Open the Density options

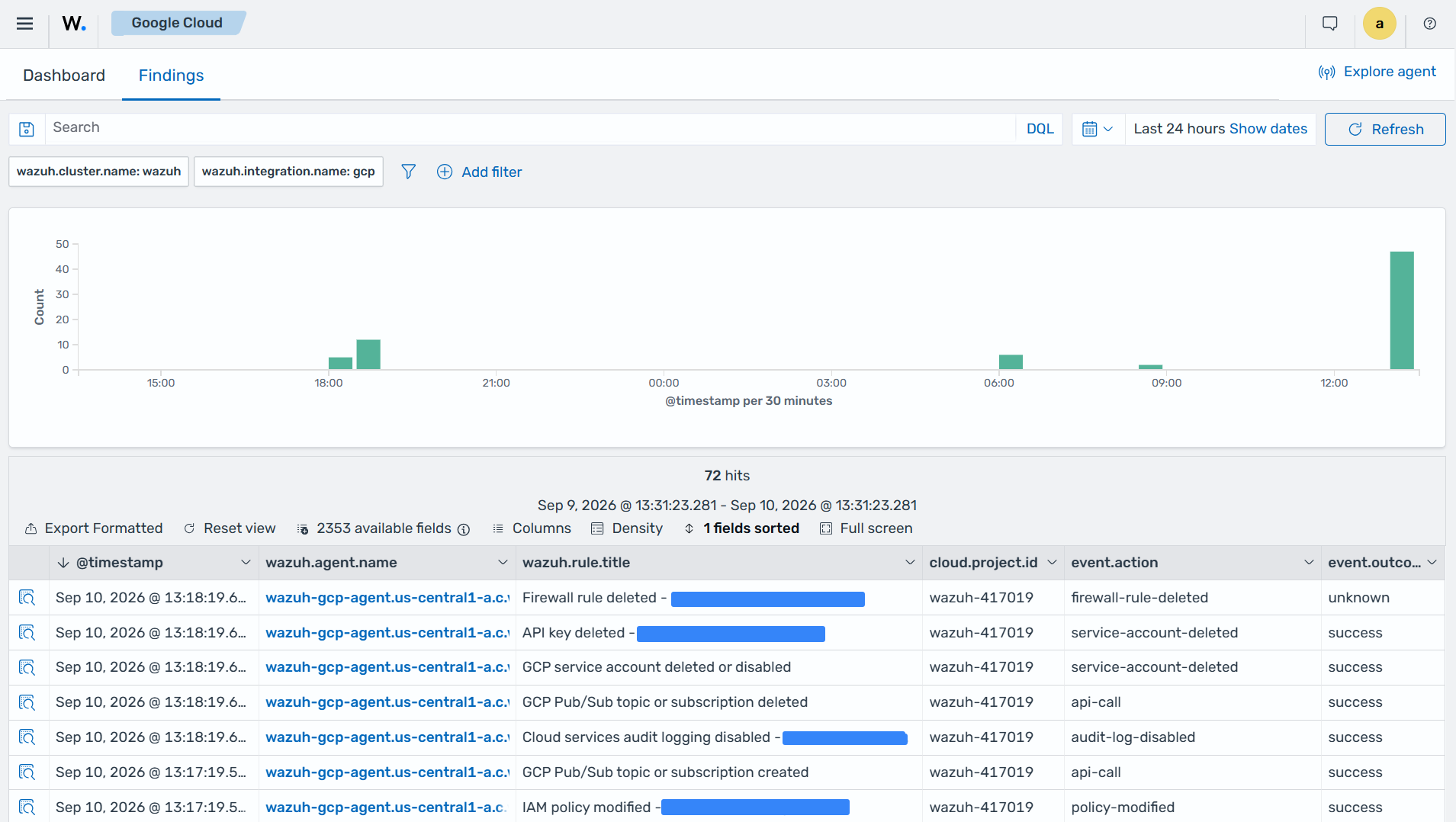coord(627,528)
